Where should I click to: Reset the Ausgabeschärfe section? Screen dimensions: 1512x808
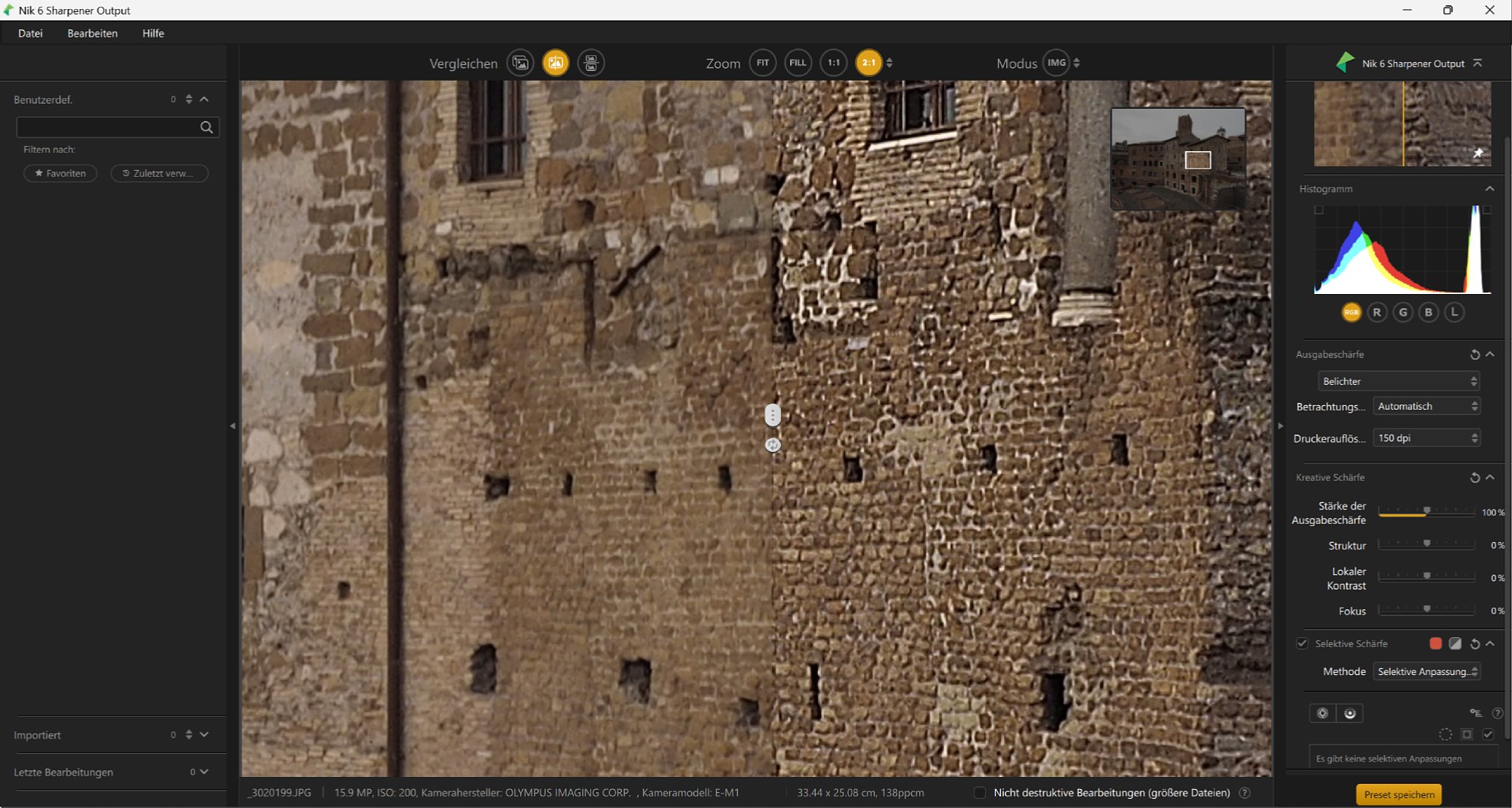[x=1474, y=354]
